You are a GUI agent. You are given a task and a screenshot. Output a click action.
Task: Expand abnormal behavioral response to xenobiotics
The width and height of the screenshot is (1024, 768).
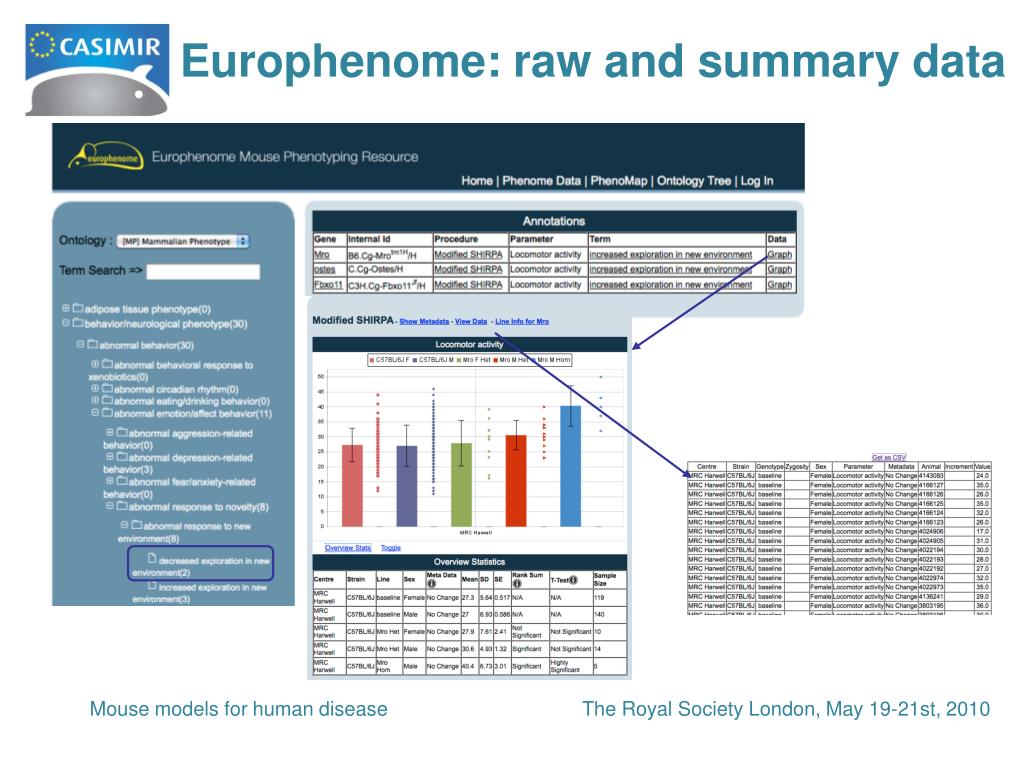point(95,364)
